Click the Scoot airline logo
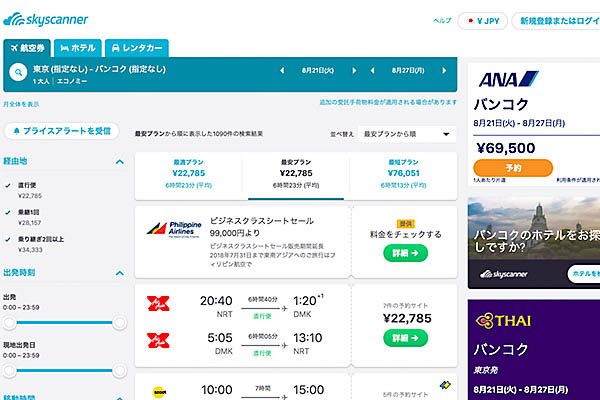 [159, 392]
